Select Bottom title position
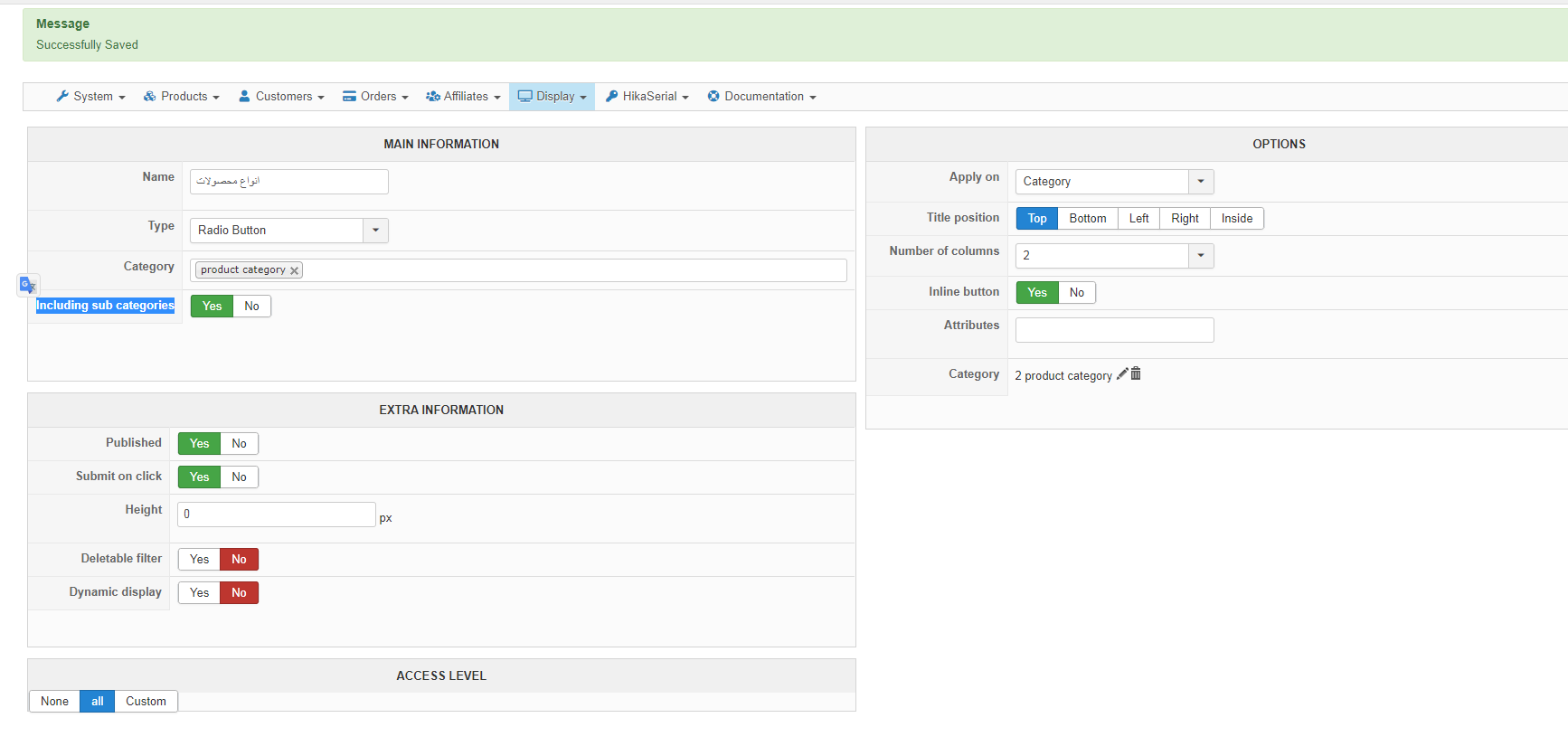Viewport: 1568px width, 746px height. tap(1088, 218)
